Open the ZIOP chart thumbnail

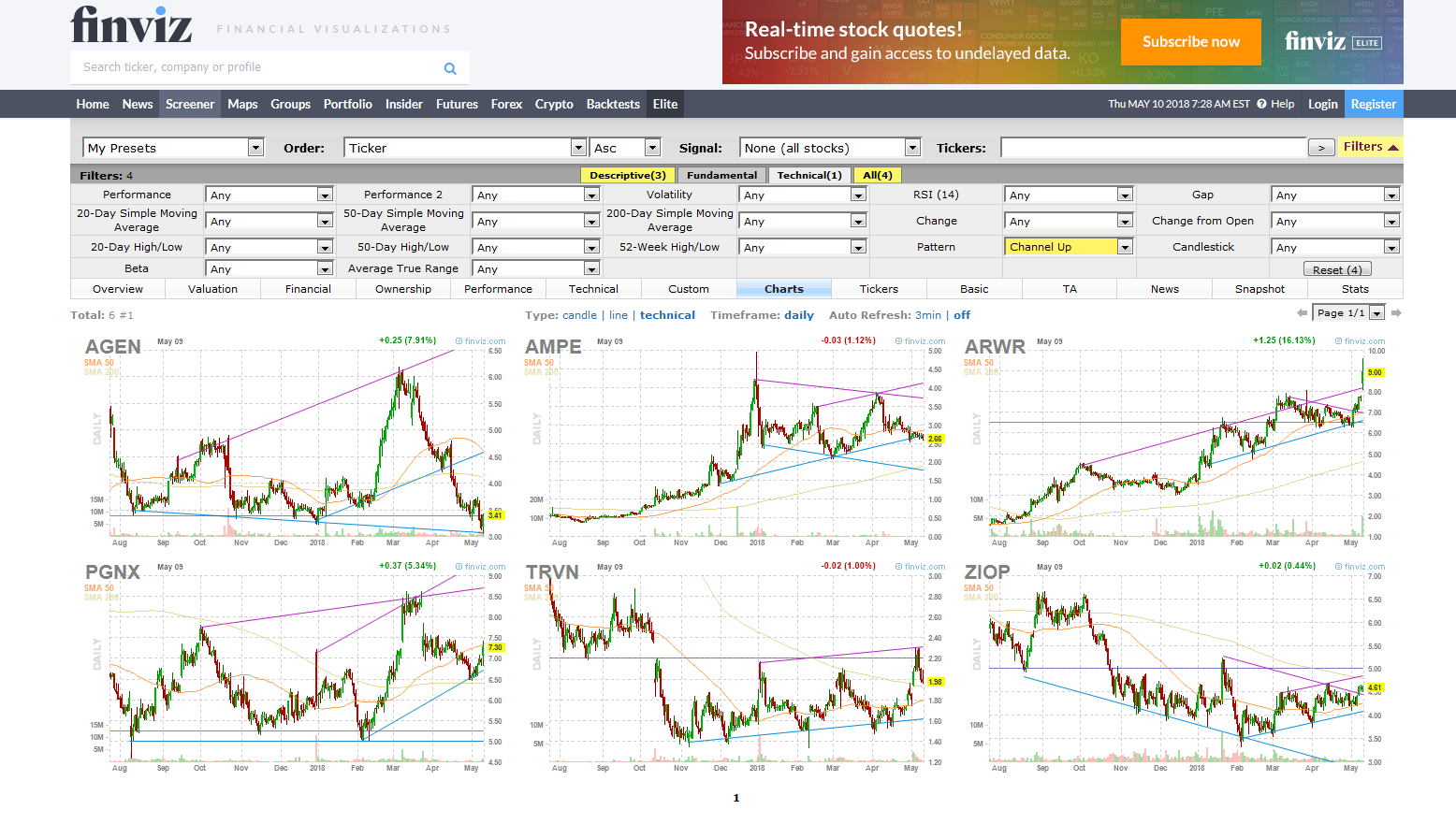(x=1174, y=667)
